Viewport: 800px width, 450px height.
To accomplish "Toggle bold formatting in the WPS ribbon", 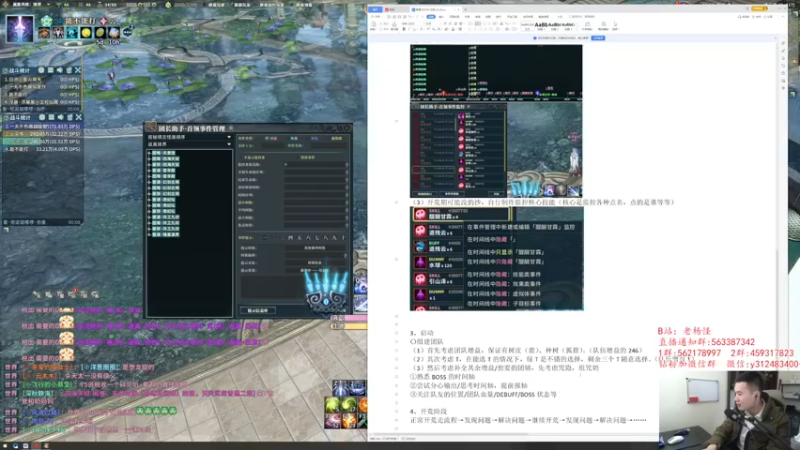I will click(x=404, y=29).
